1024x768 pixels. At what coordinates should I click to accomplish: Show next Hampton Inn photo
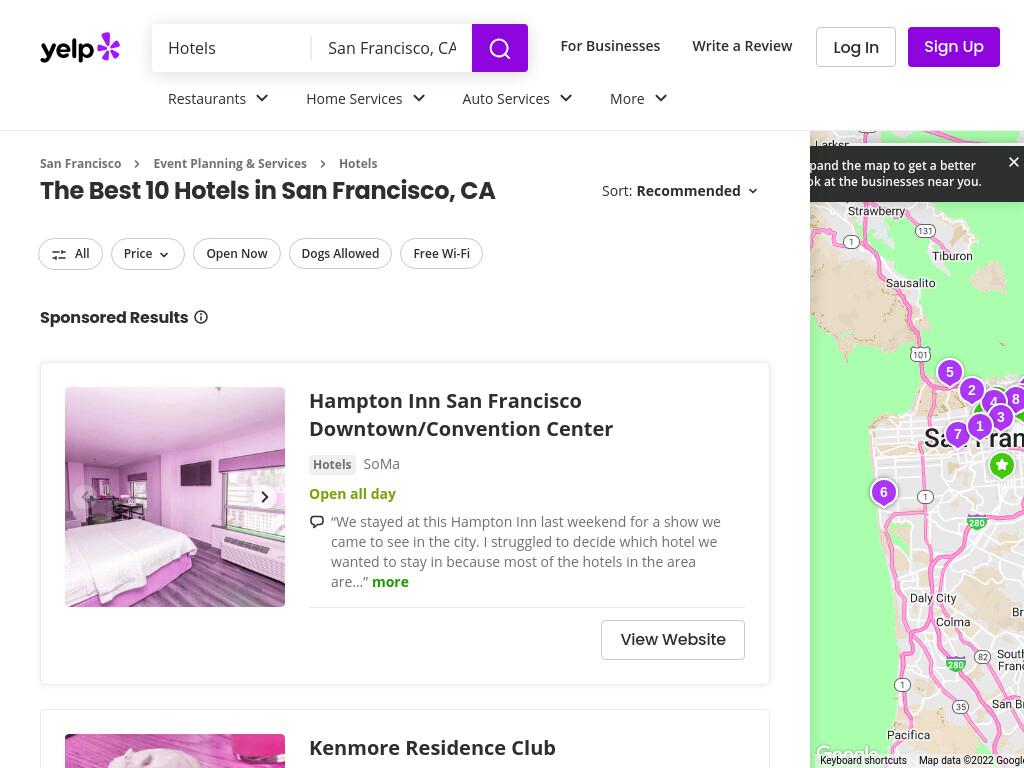[x=264, y=497]
